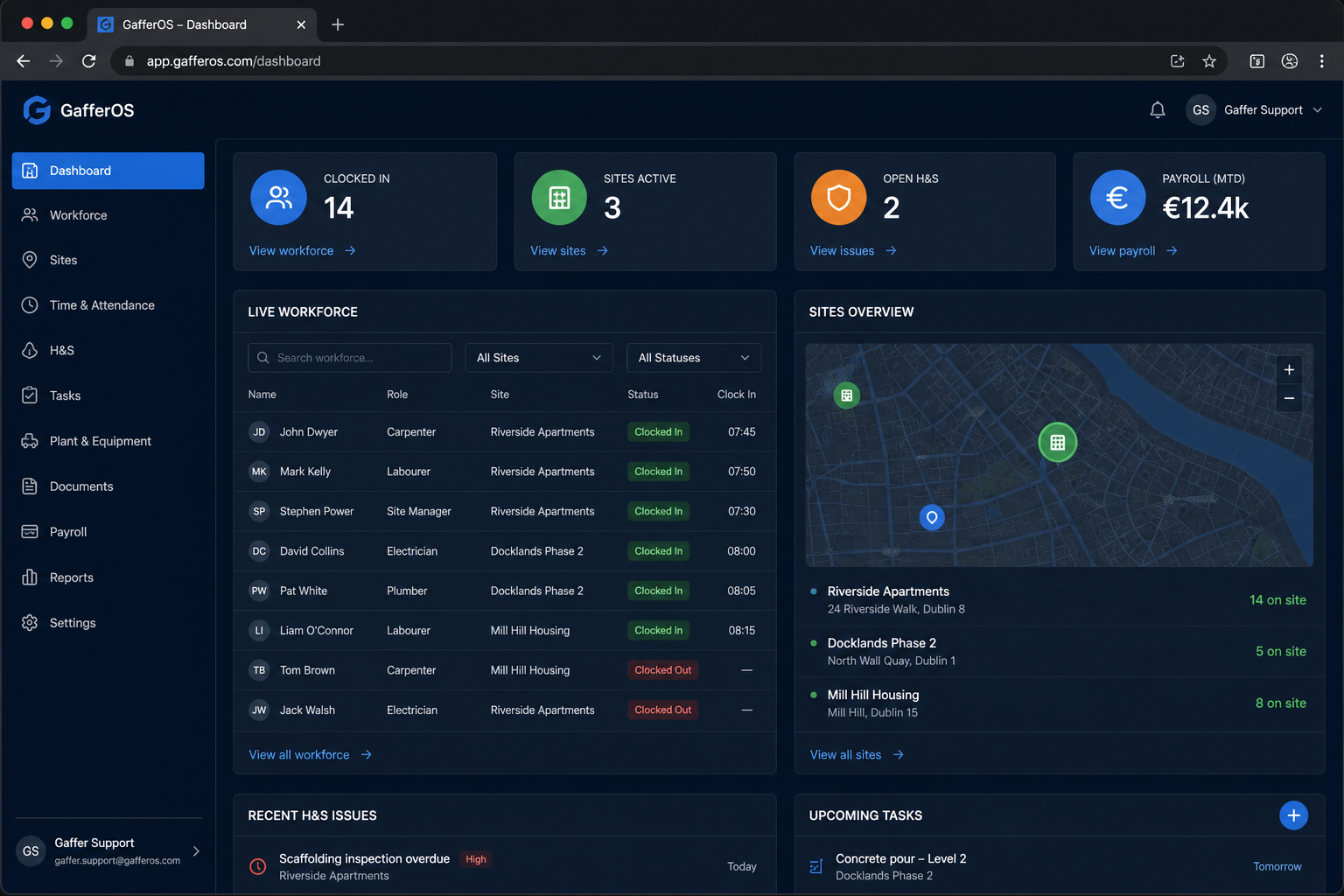The width and height of the screenshot is (1344, 896).
Task: Click the browser address bar URL
Action: [234, 61]
